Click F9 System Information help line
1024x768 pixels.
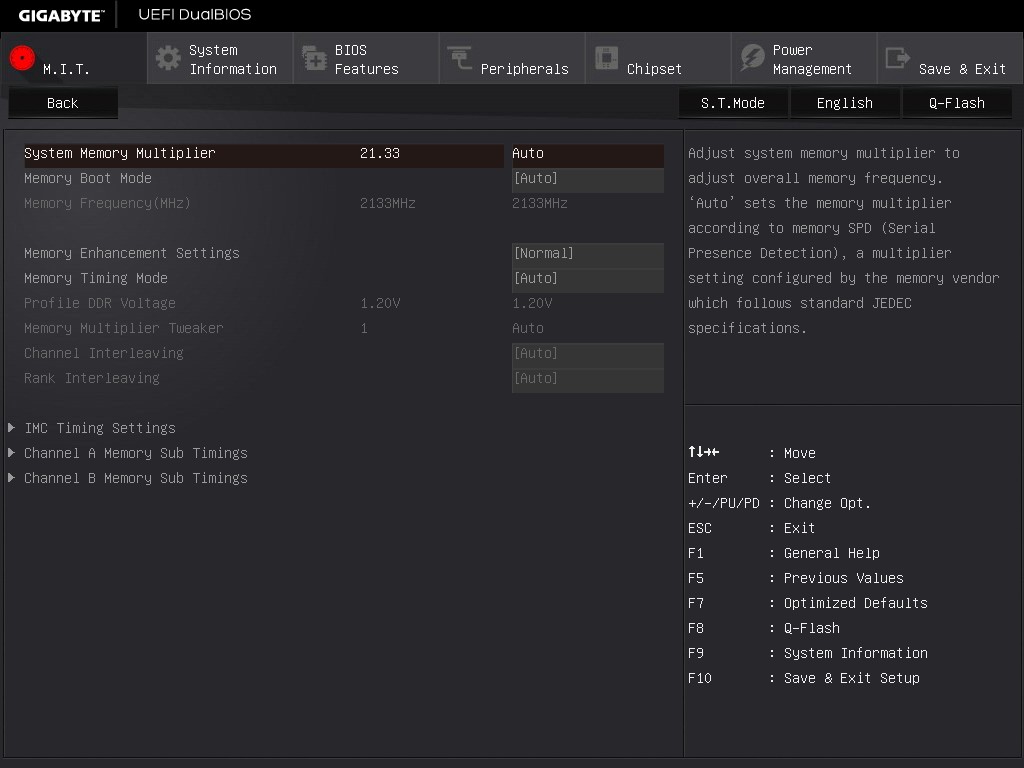coord(808,653)
